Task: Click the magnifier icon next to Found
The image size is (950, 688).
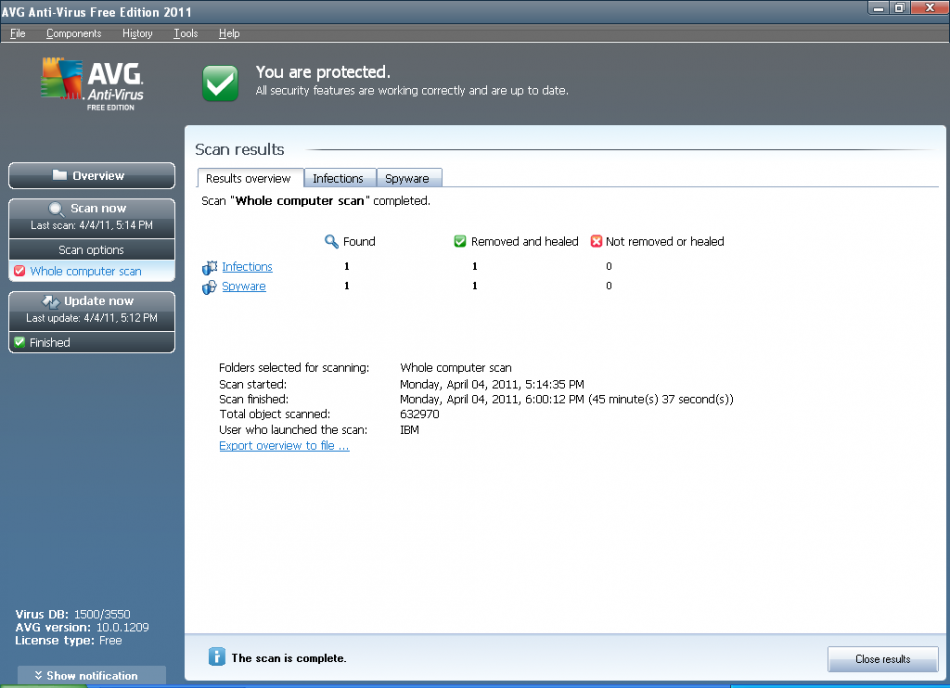Action: point(332,241)
